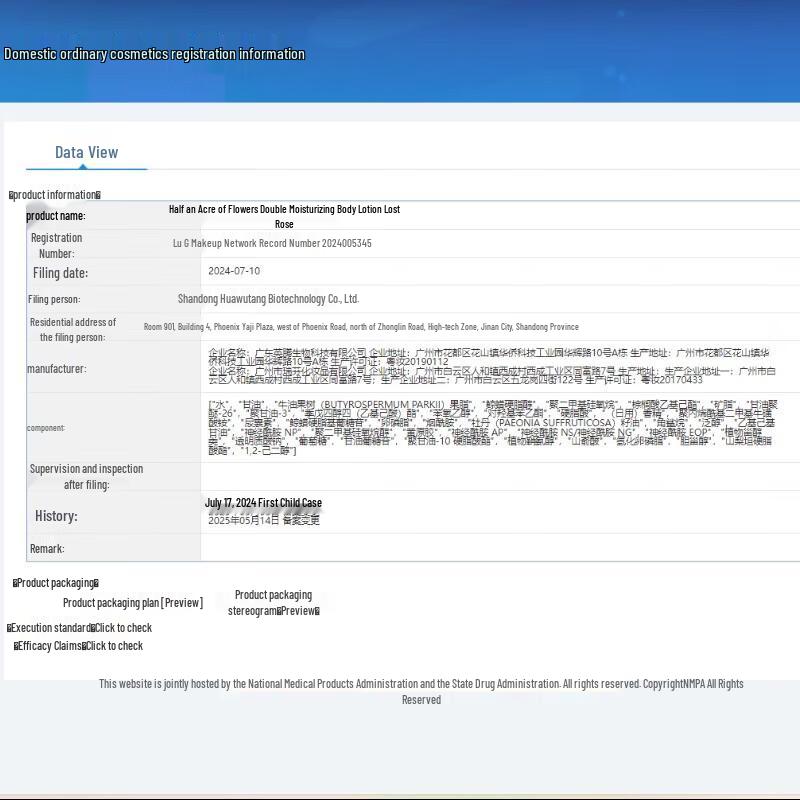Click to check Execution standard
This screenshot has height=800, width=800.
[x=123, y=628]
